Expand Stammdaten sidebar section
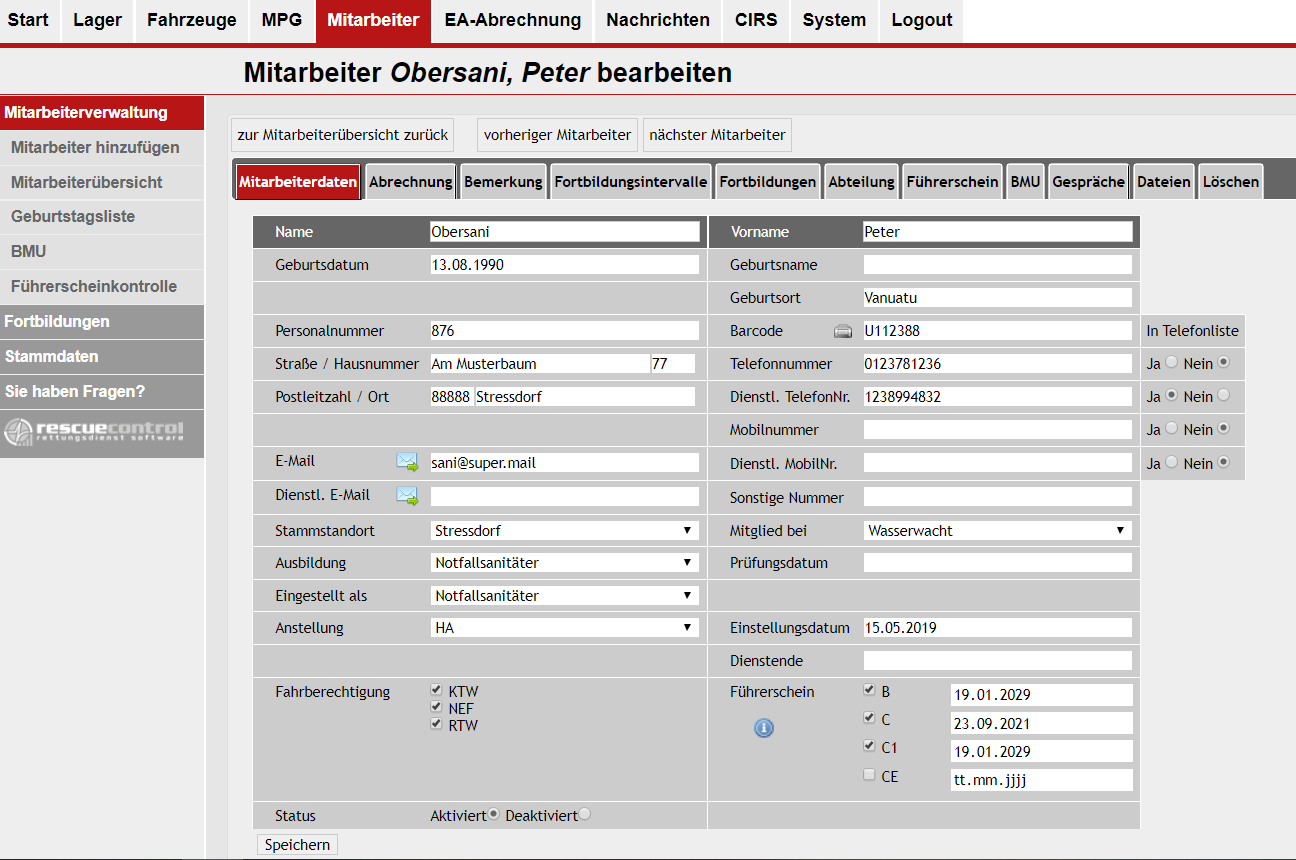 coord(102,356)
